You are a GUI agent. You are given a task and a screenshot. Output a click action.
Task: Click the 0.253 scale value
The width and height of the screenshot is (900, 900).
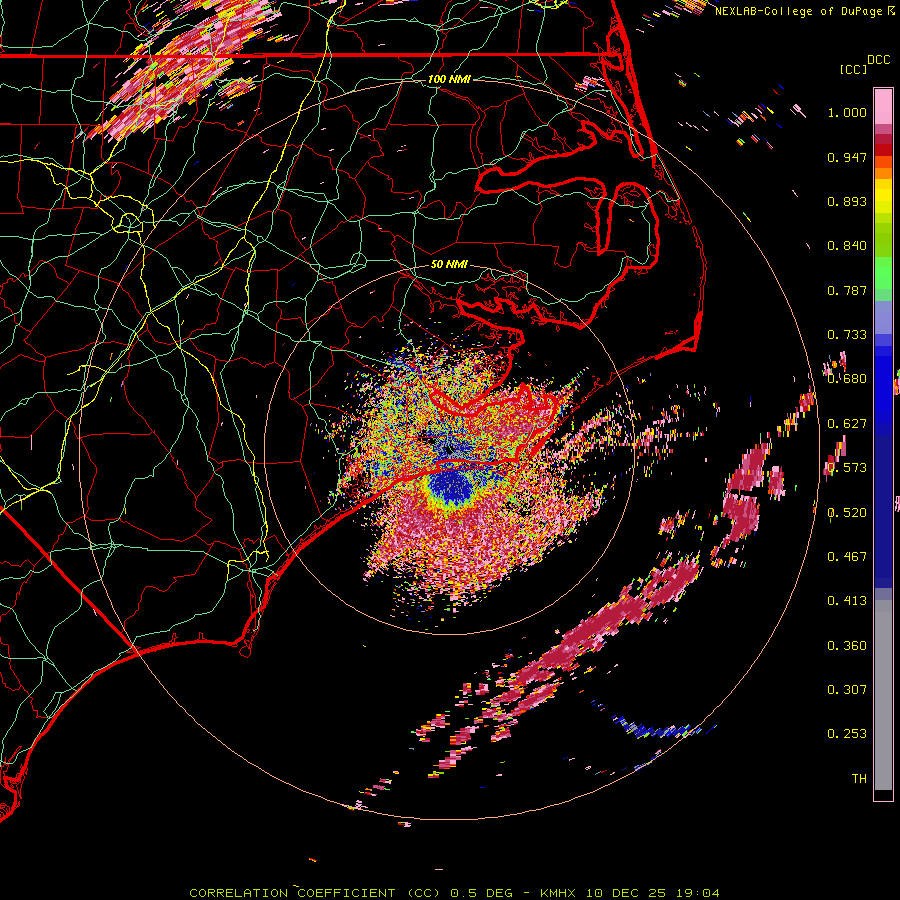847,734
